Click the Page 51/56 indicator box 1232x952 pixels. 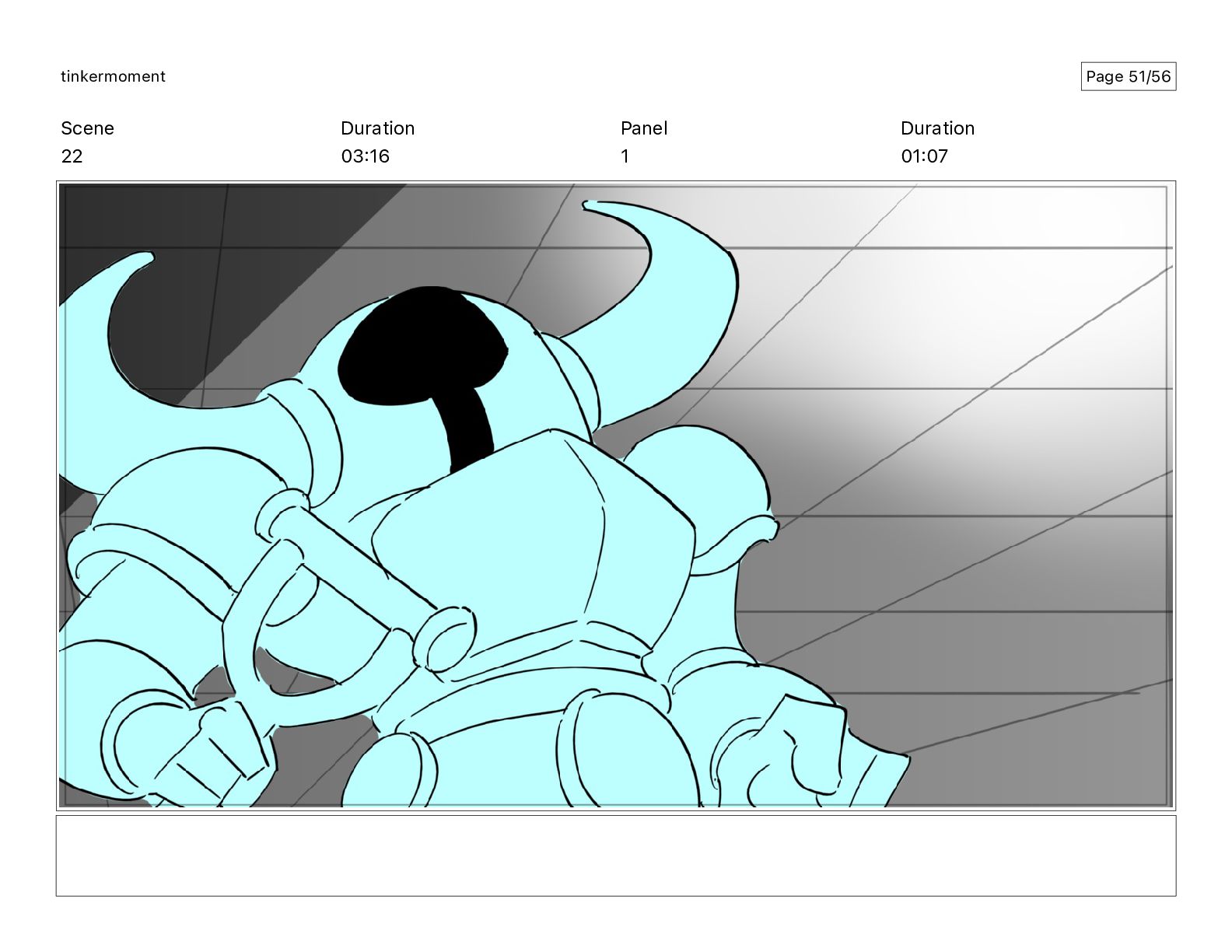(x=1128, y=76)
